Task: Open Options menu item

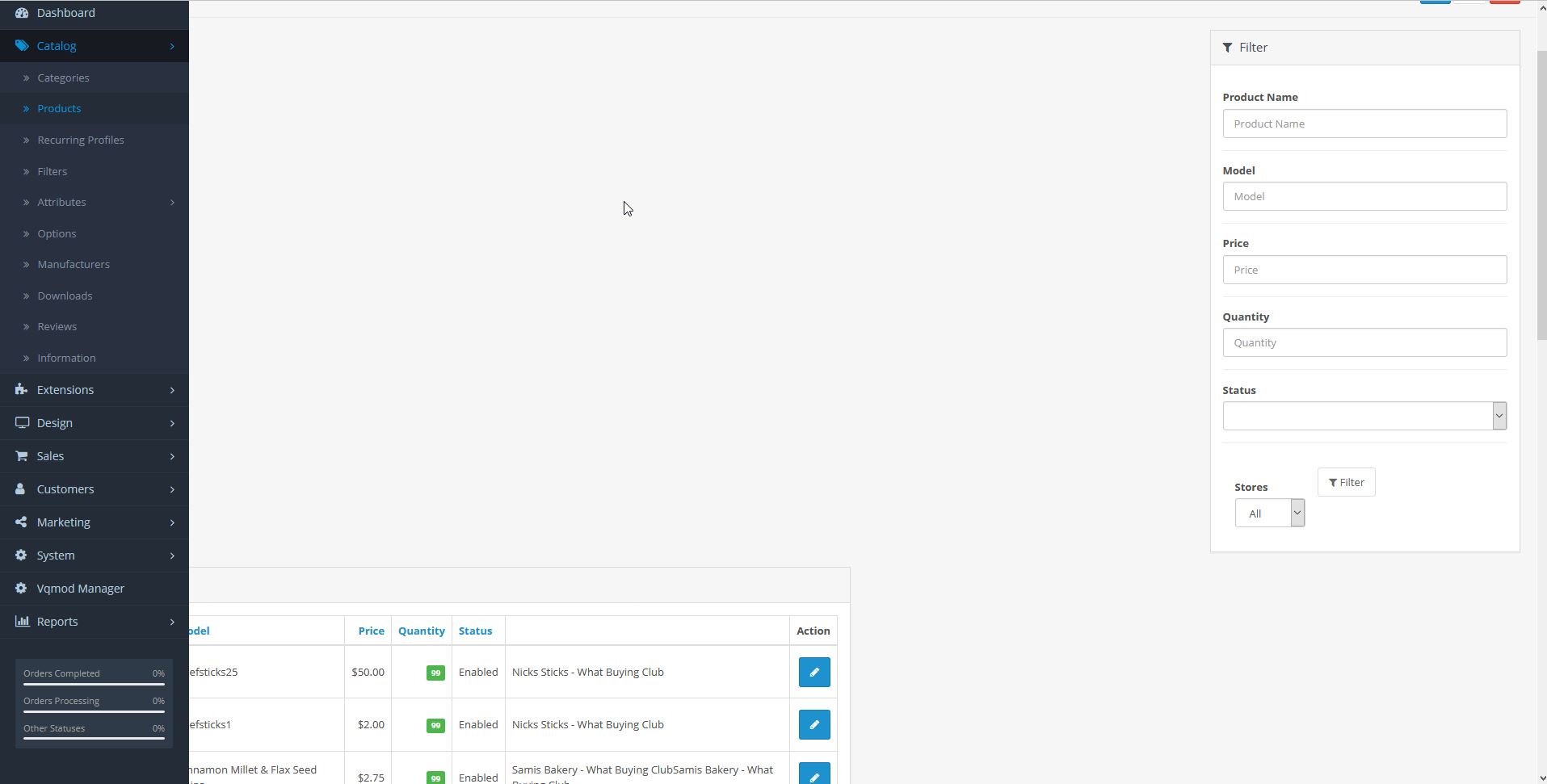Action: click(57, 233)
